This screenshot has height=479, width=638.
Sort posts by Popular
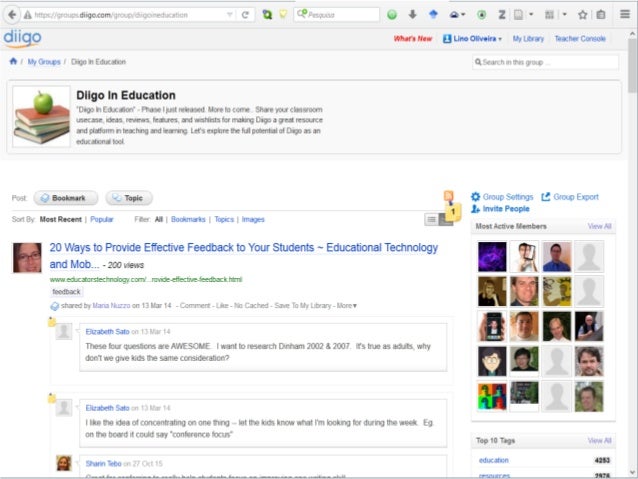point(102,219)
